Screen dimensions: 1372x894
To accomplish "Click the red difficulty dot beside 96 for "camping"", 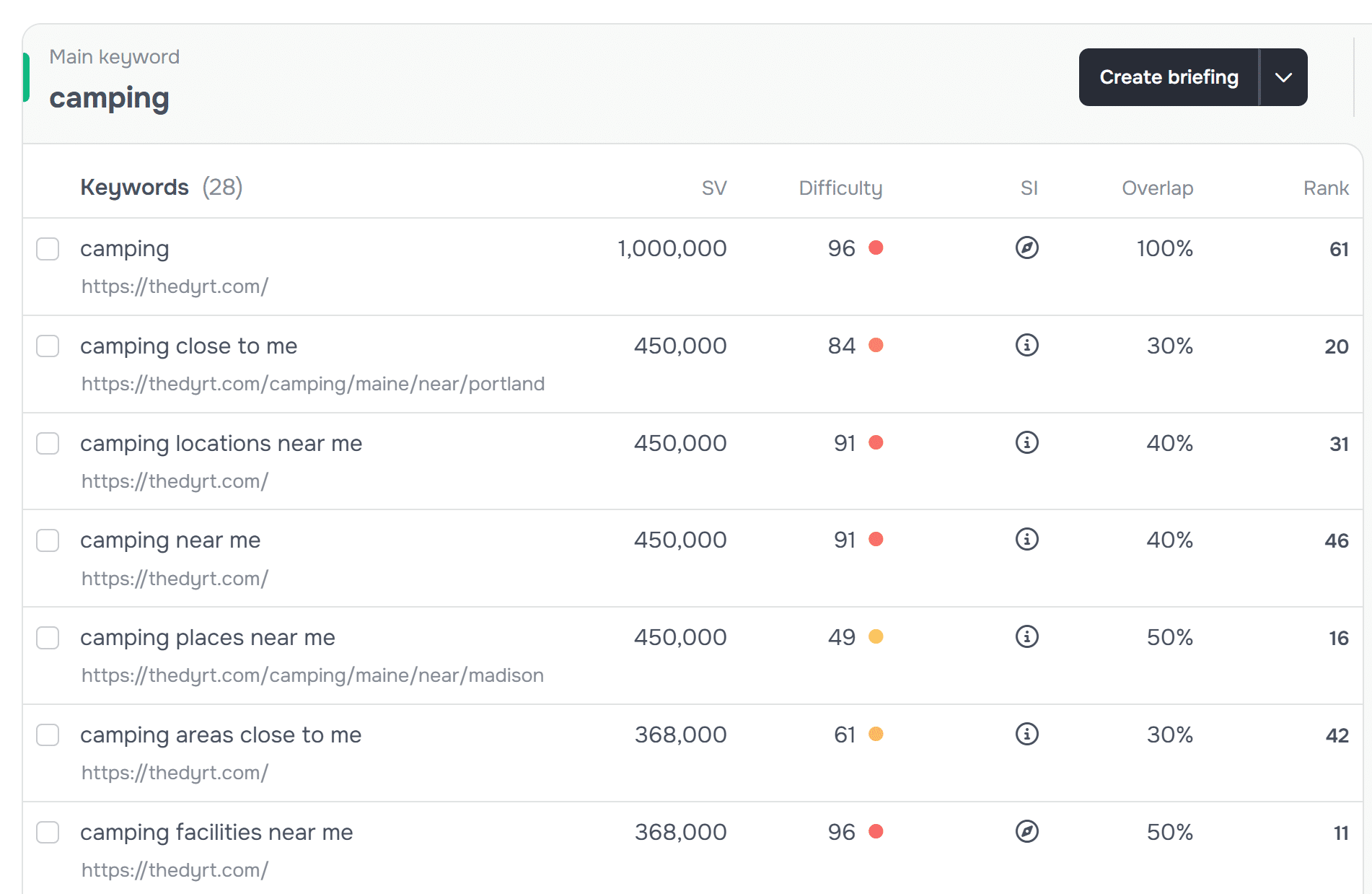I will [876, 247].
